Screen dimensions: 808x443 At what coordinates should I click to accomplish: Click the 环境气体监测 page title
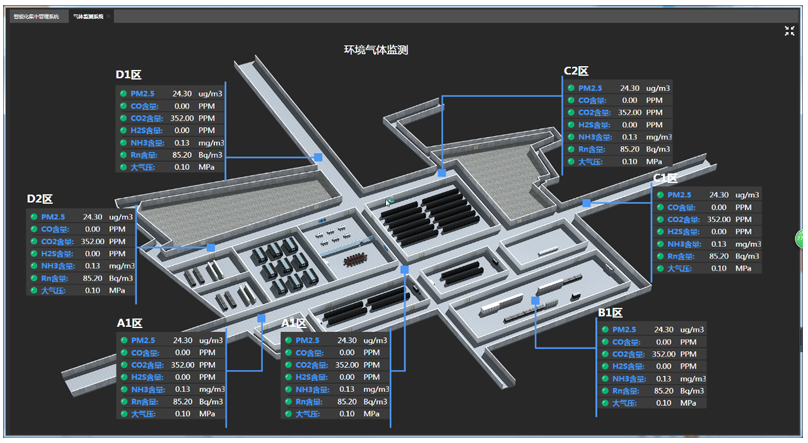pyautogui.click(x=375, y=50)
